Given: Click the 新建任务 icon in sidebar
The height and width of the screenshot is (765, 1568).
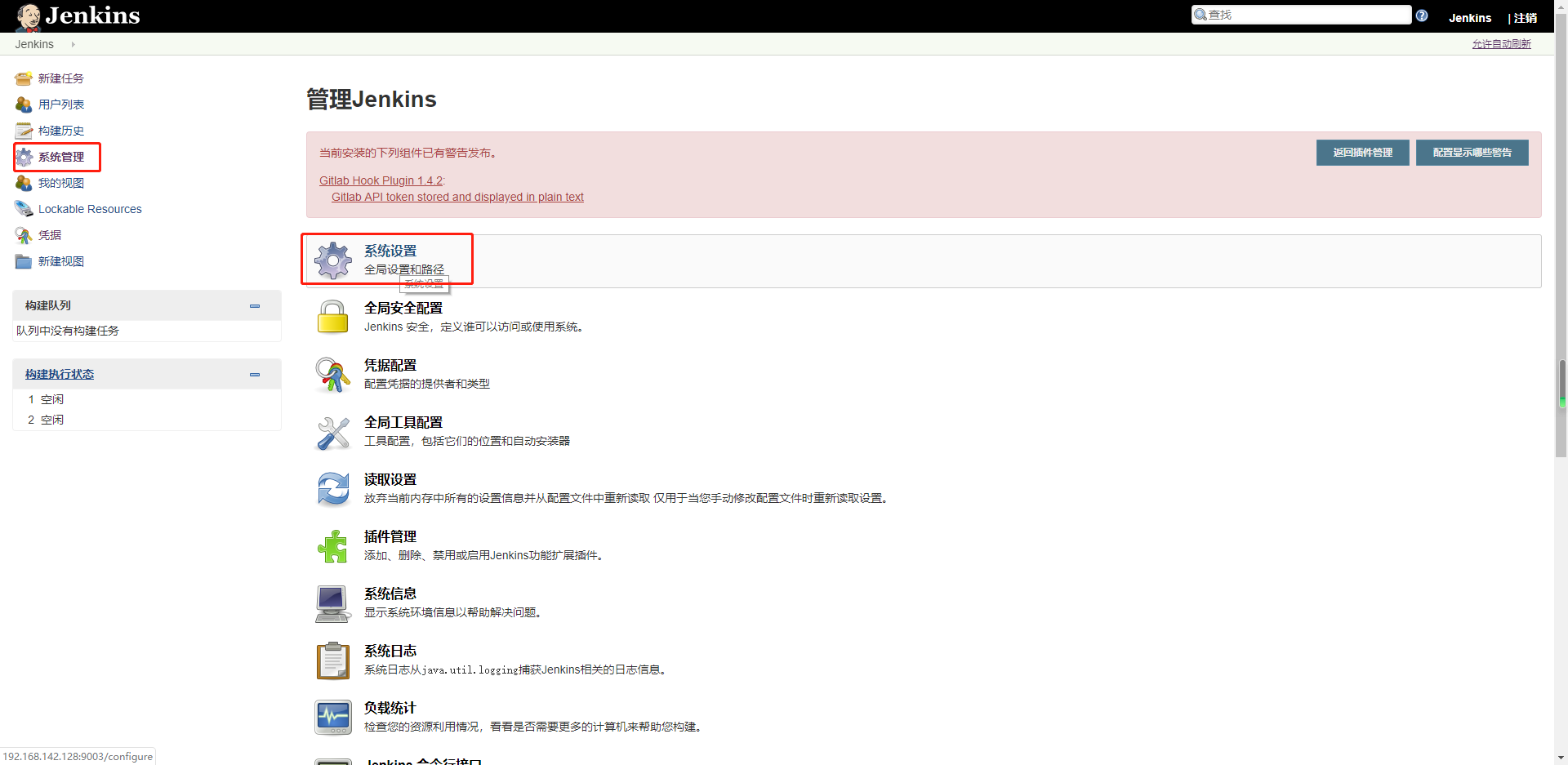Looking at the screenshot, I should [x=24, y=78].
